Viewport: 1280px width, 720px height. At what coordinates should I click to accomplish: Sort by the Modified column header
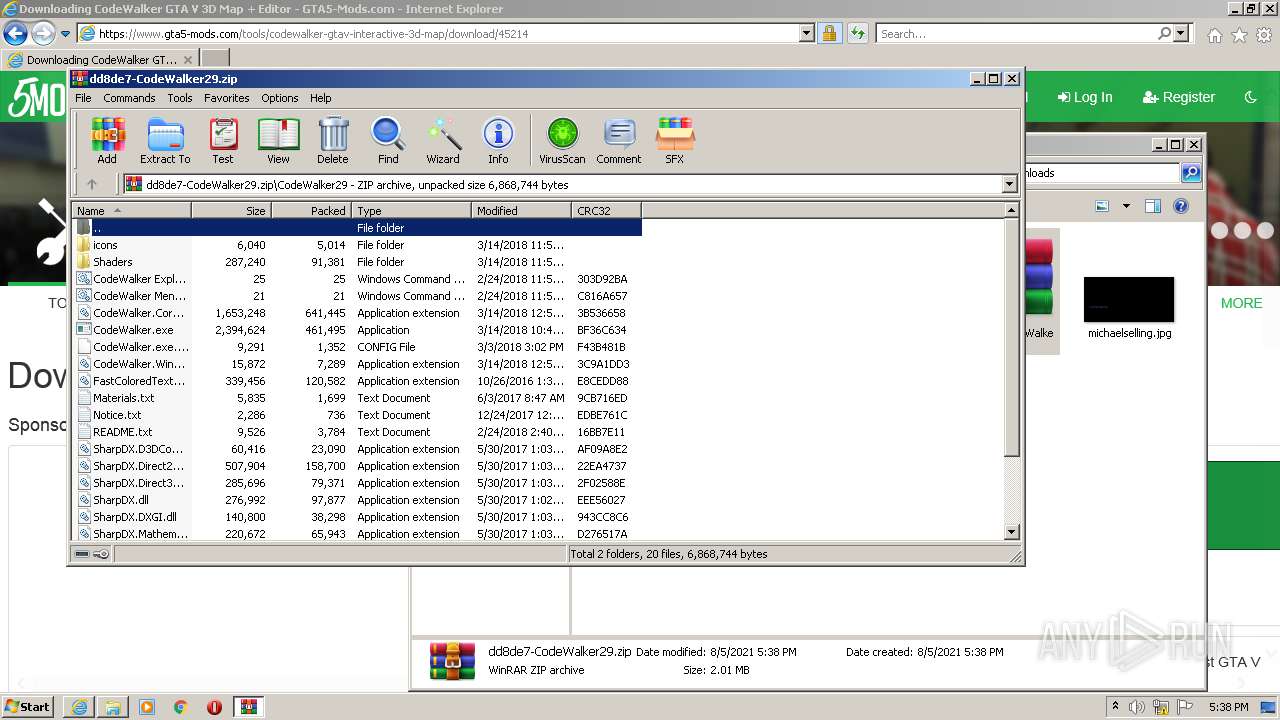coord(521,210)
